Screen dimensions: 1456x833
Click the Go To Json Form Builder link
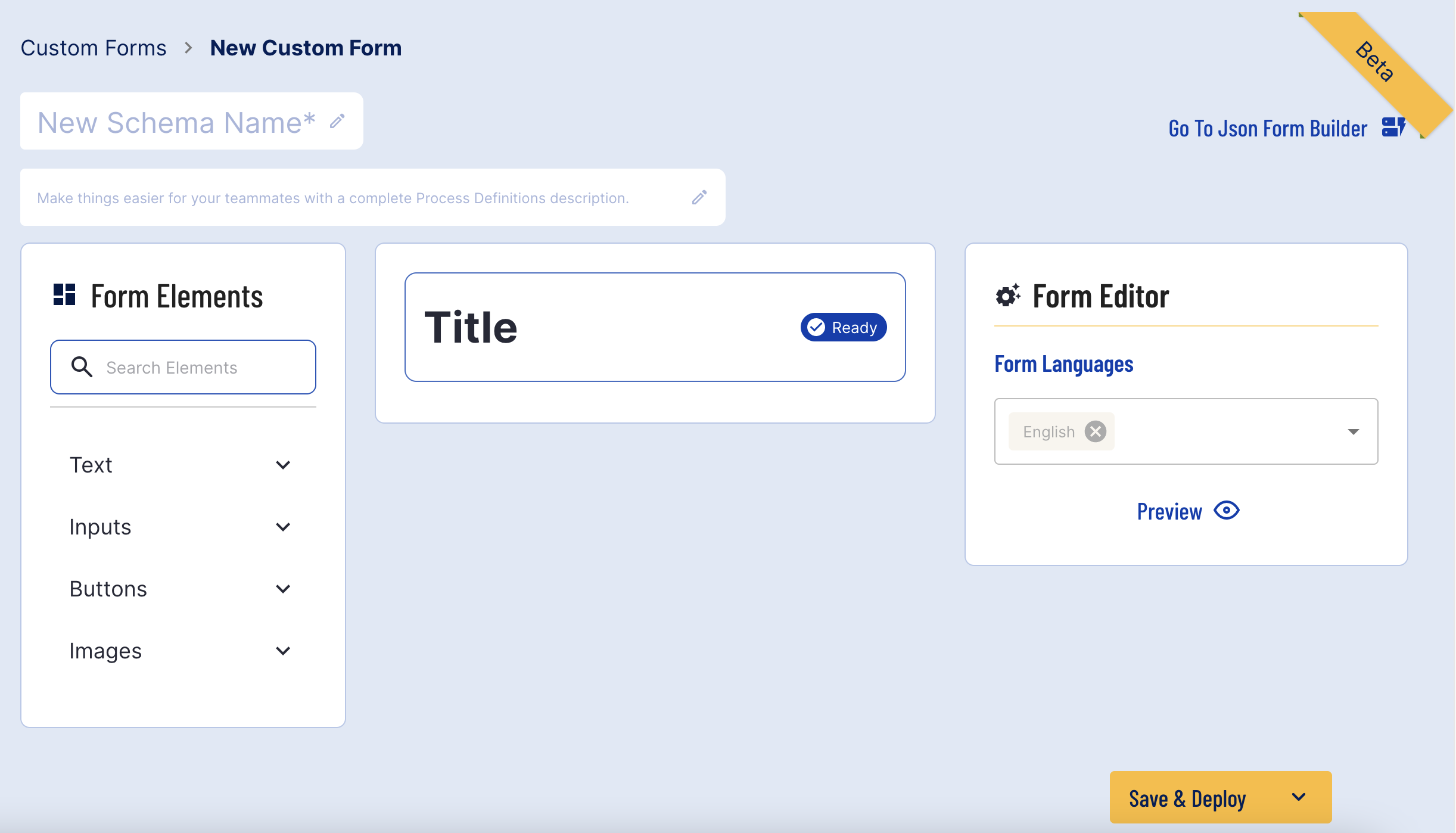(1267, 129)
